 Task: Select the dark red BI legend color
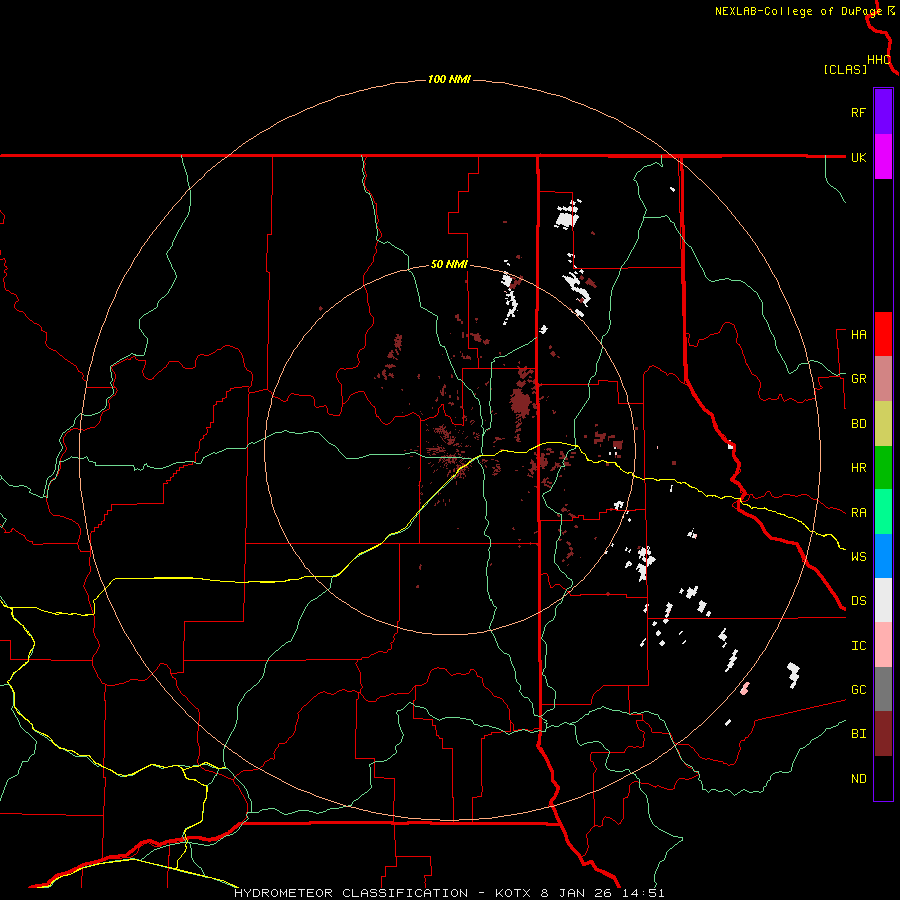pyautogui.click(x=883, y=734)
